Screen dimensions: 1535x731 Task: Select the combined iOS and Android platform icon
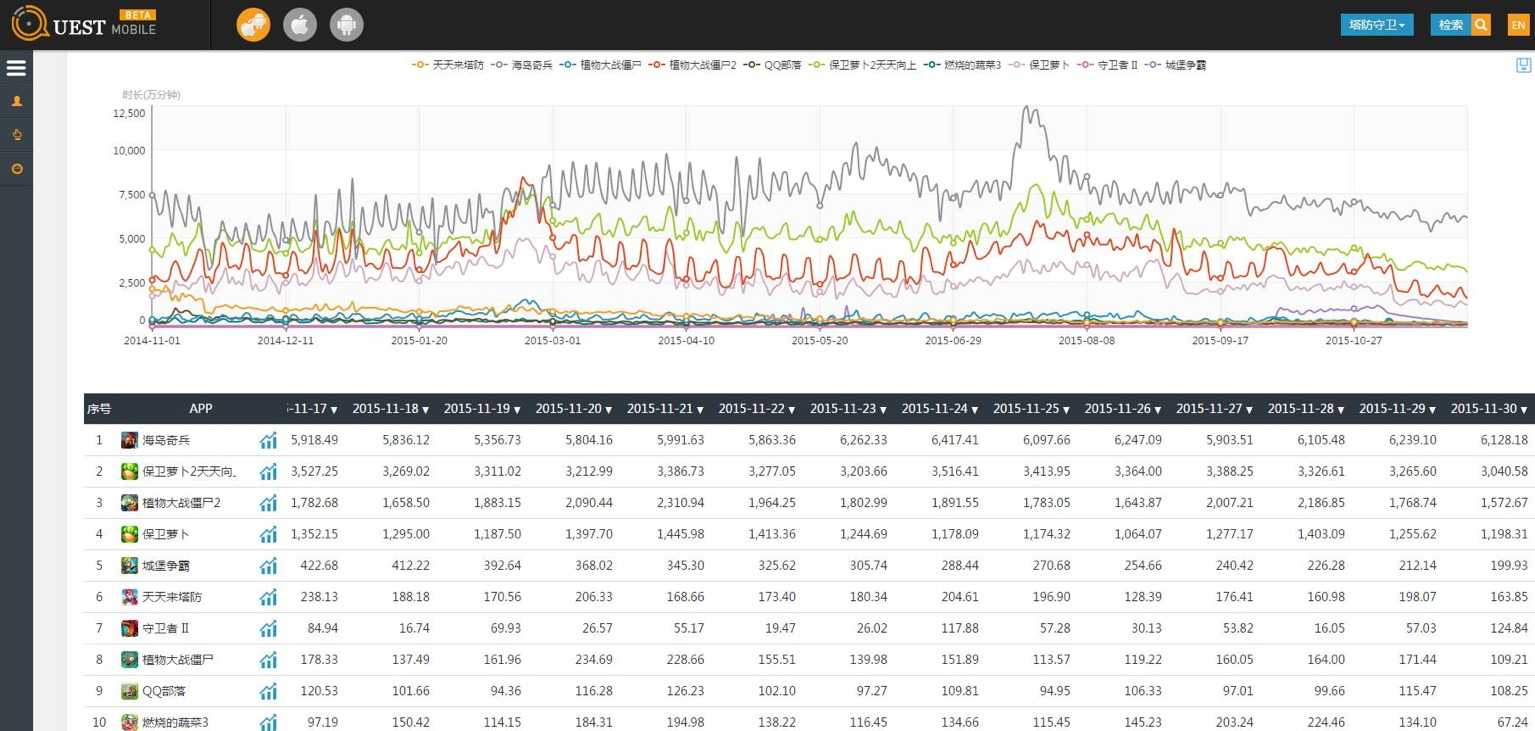pyautogui.click(x=253, y=25)
